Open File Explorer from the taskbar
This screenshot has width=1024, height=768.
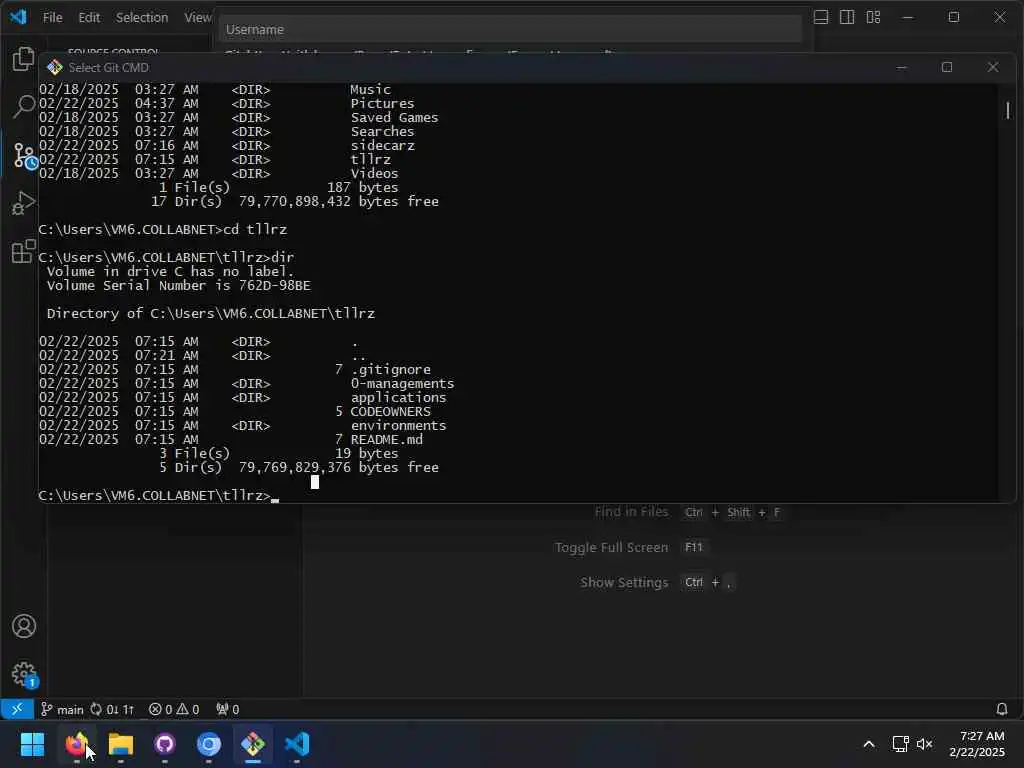pyautogui.click(x=121, y=744)
